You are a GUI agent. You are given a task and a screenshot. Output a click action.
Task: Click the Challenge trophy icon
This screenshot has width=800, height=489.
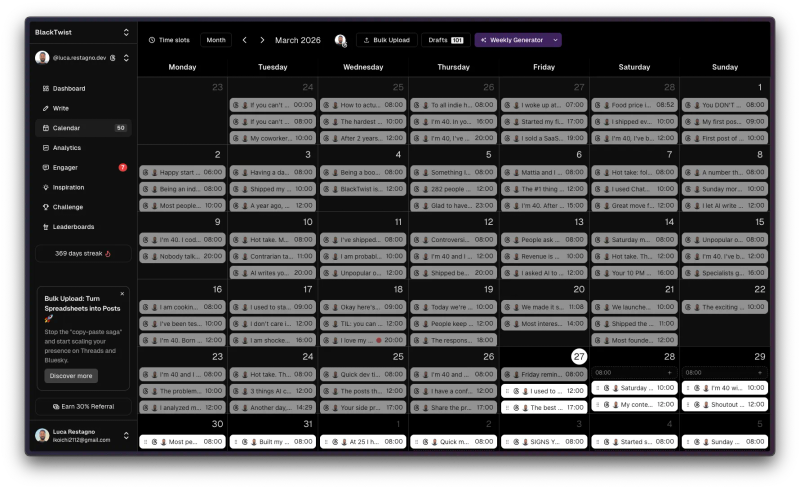point(46,207)
